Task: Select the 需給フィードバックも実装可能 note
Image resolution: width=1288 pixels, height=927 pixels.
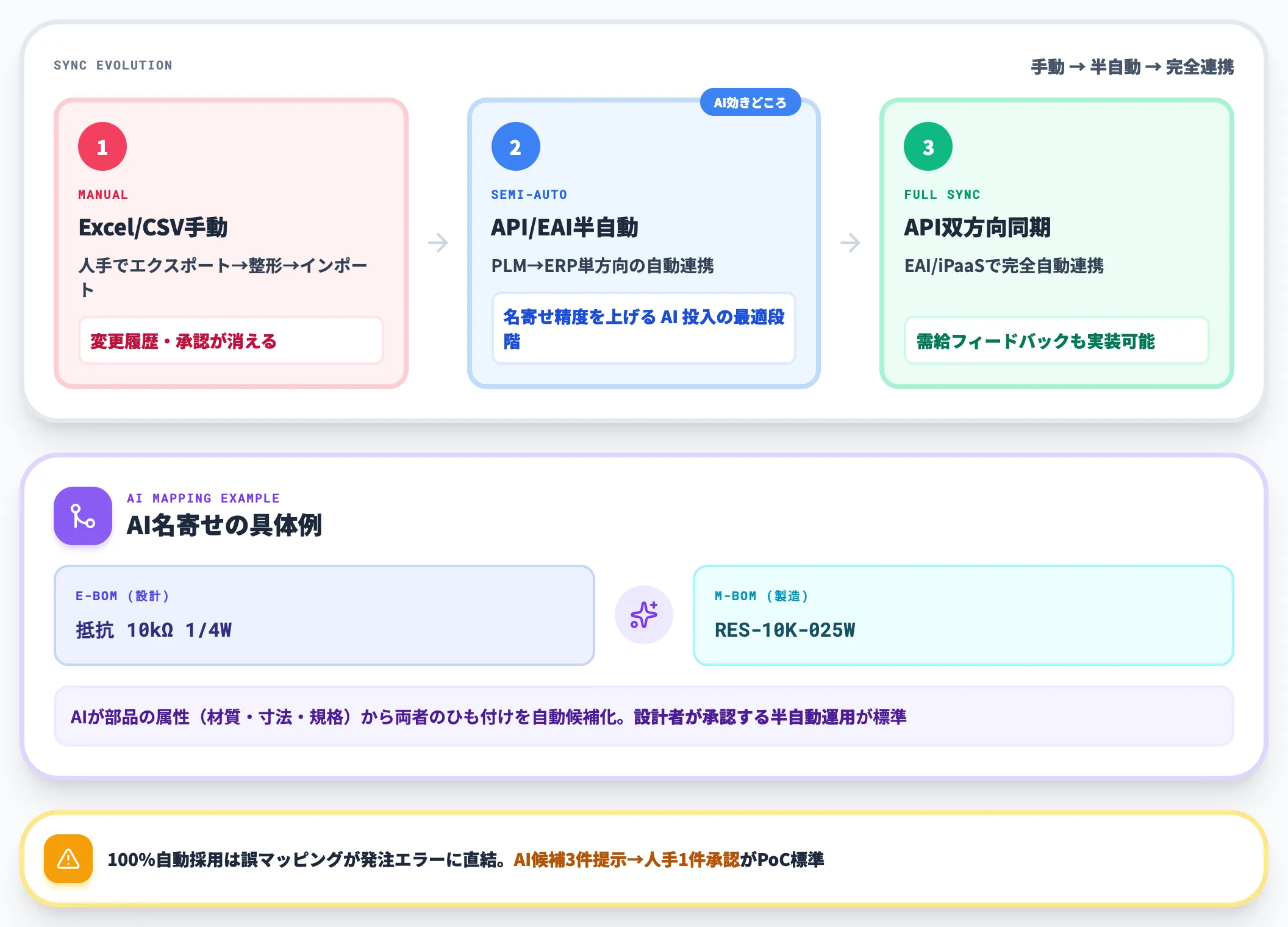Action: [1056, 341]
